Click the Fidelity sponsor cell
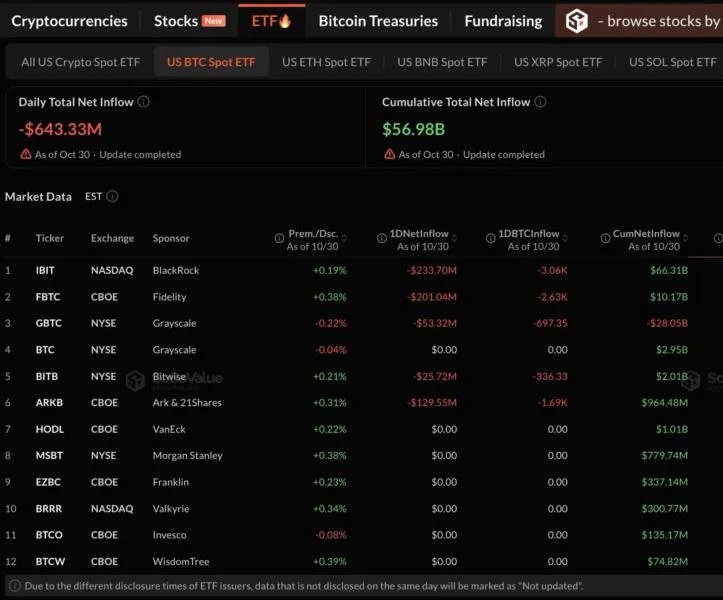Viewport: 723px width, 600px height. pos(169,297)
